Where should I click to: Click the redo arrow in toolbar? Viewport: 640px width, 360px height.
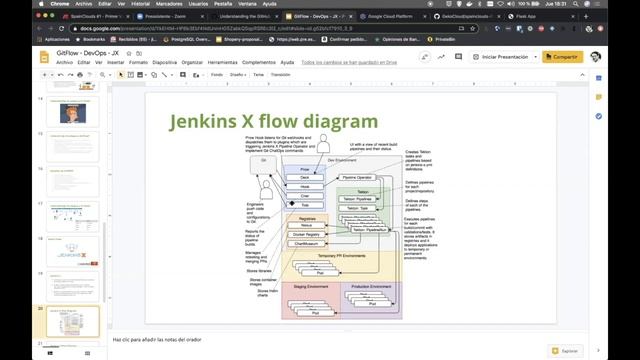pos(70,75)
